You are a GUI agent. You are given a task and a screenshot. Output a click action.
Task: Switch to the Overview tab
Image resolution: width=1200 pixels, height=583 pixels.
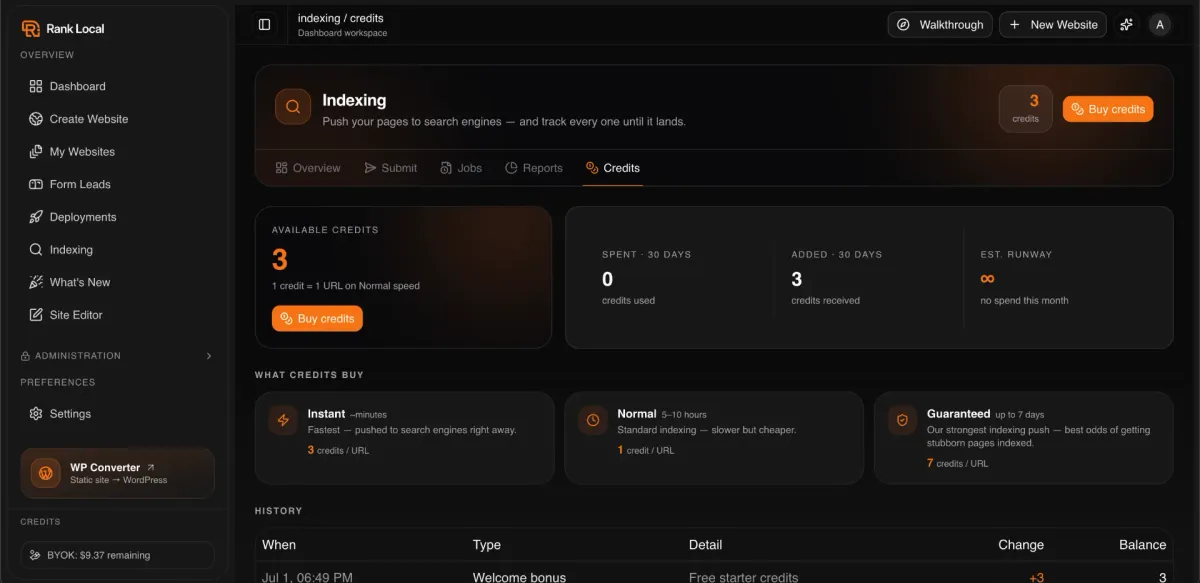[x=308, y=168]
